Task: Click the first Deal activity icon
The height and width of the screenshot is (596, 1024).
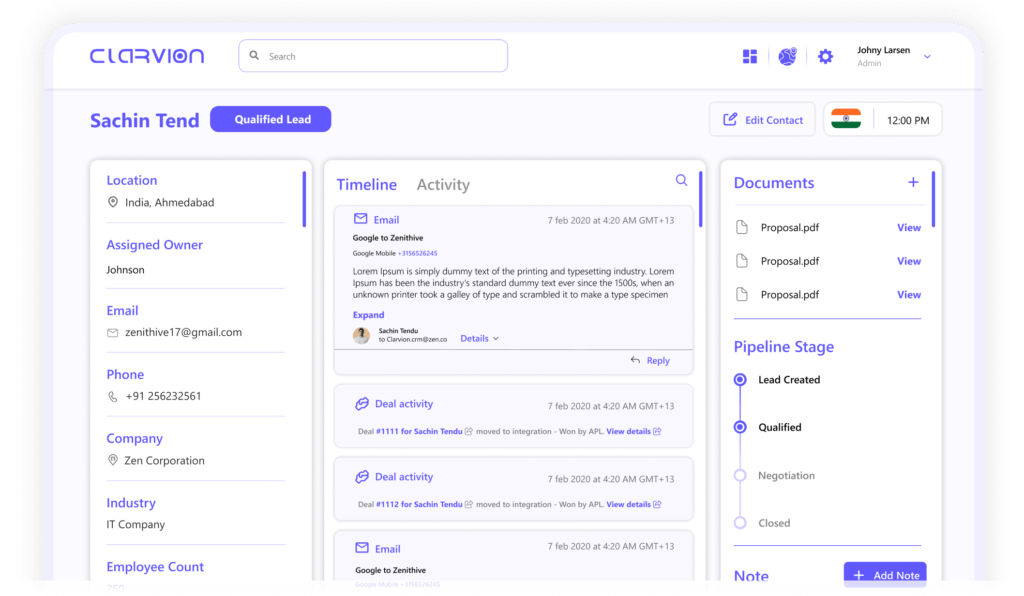Action: (362, 404)
